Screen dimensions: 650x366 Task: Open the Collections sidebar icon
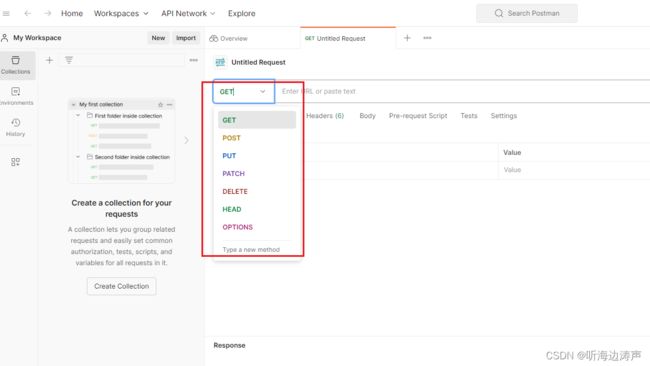click(16, 65)
